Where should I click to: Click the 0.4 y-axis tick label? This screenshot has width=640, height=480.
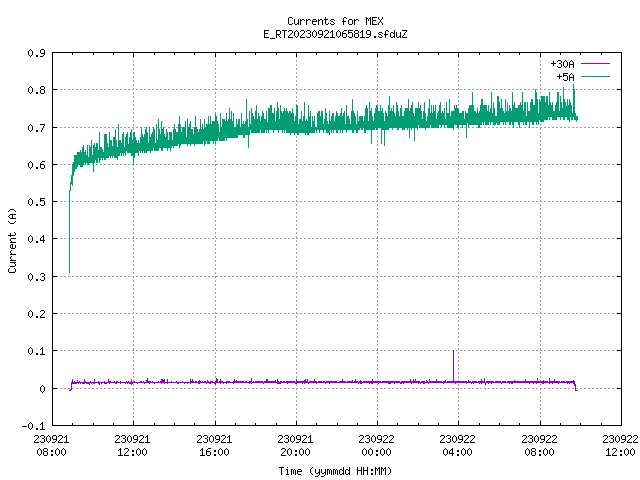tap(37, 239)
